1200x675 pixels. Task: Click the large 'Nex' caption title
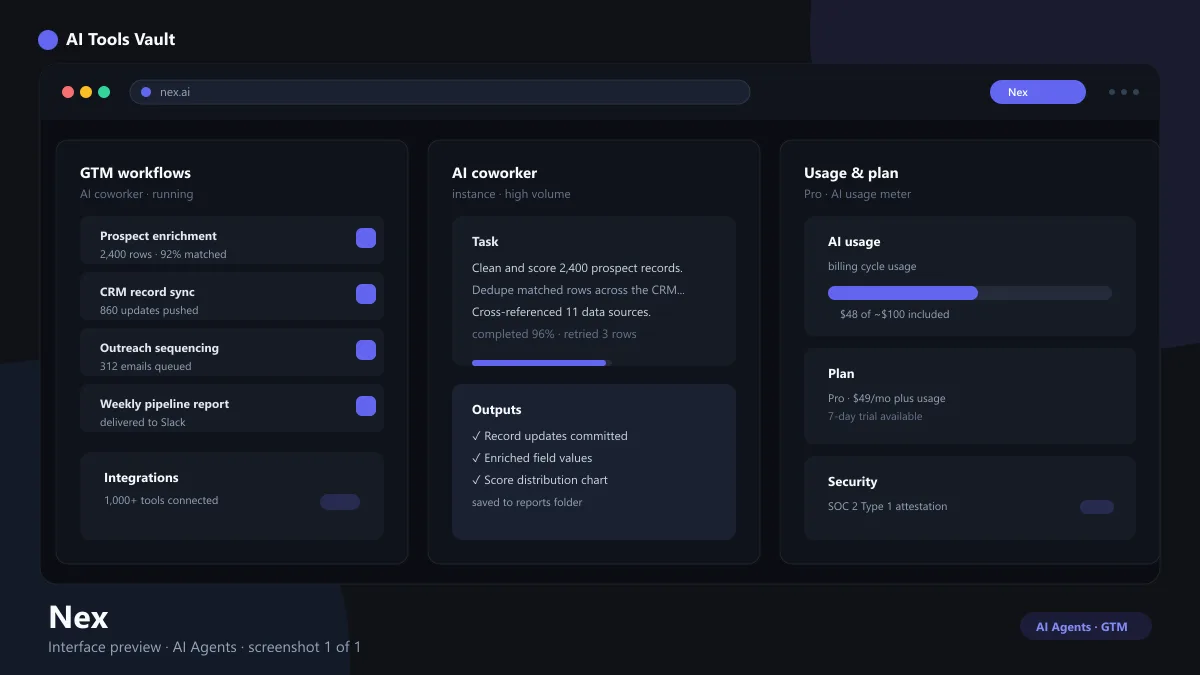(78, 616)
